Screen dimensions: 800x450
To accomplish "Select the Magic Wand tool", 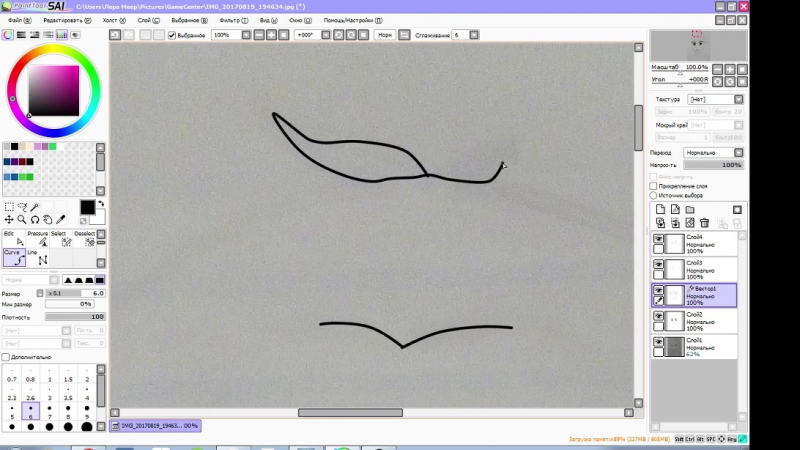I will (x=34, y=207).
